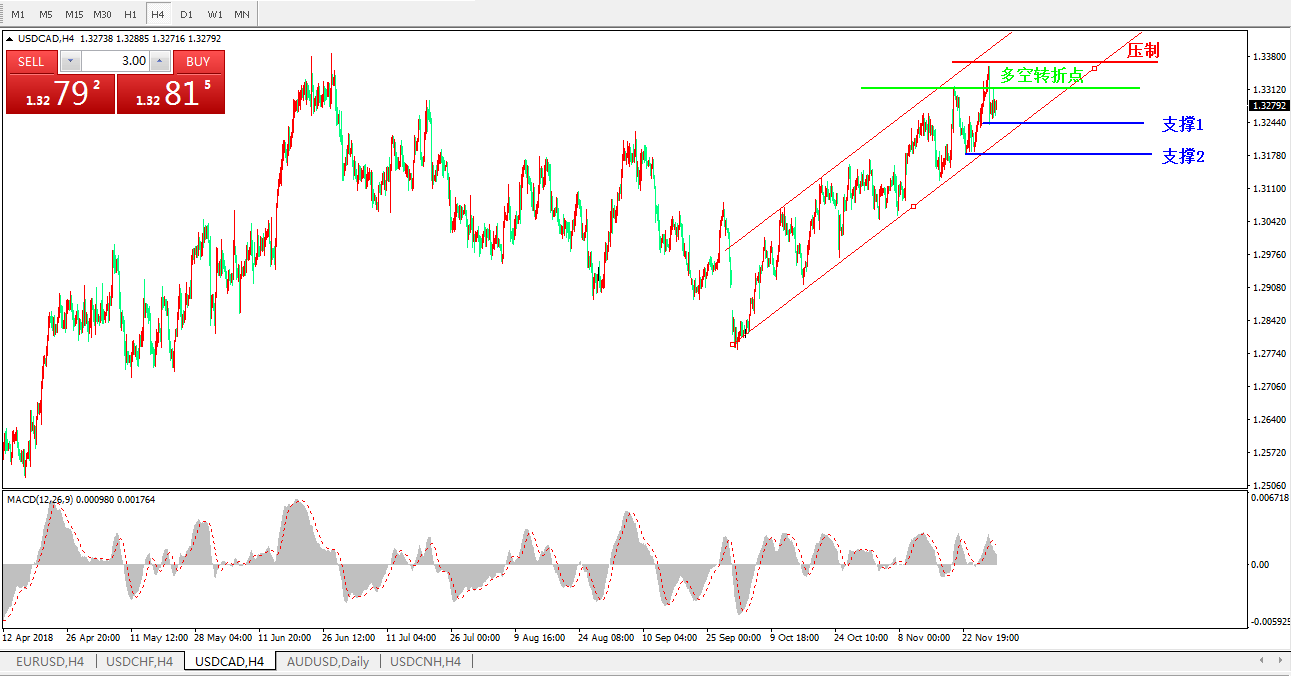Select the MN monthly timeframe
1291x676 pixels.
pyautogui.click(x=242, y=15)
